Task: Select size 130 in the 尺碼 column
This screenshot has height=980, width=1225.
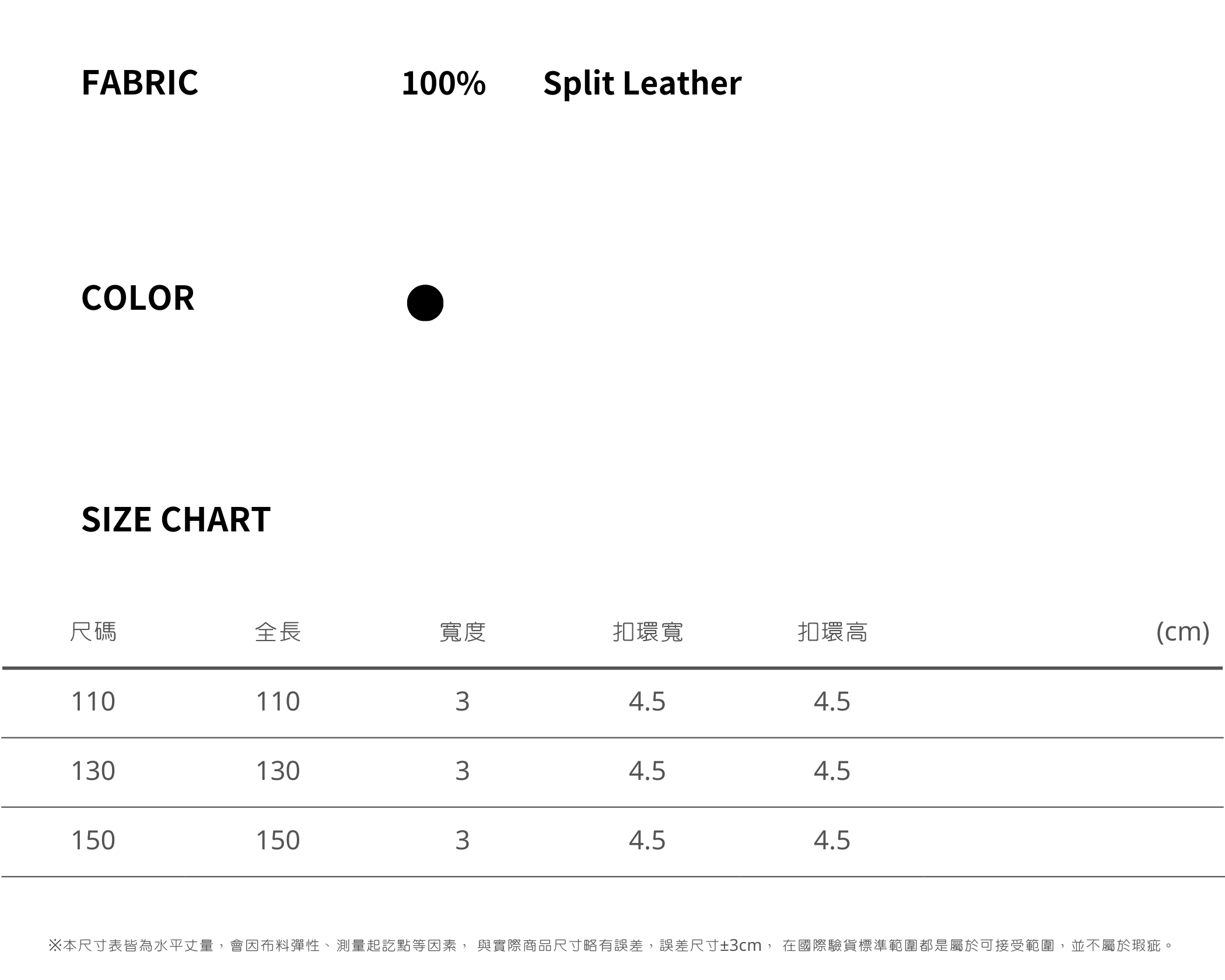Action: point(93,771)
